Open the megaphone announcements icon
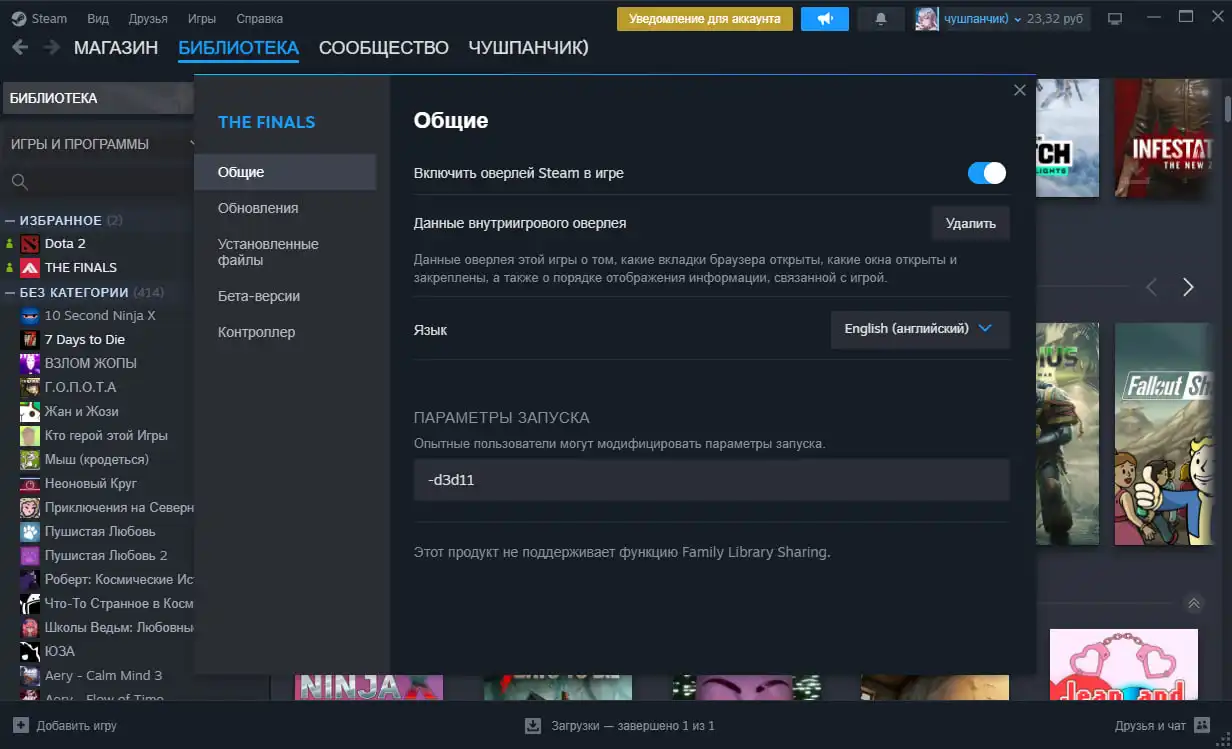 click(825, 19)
